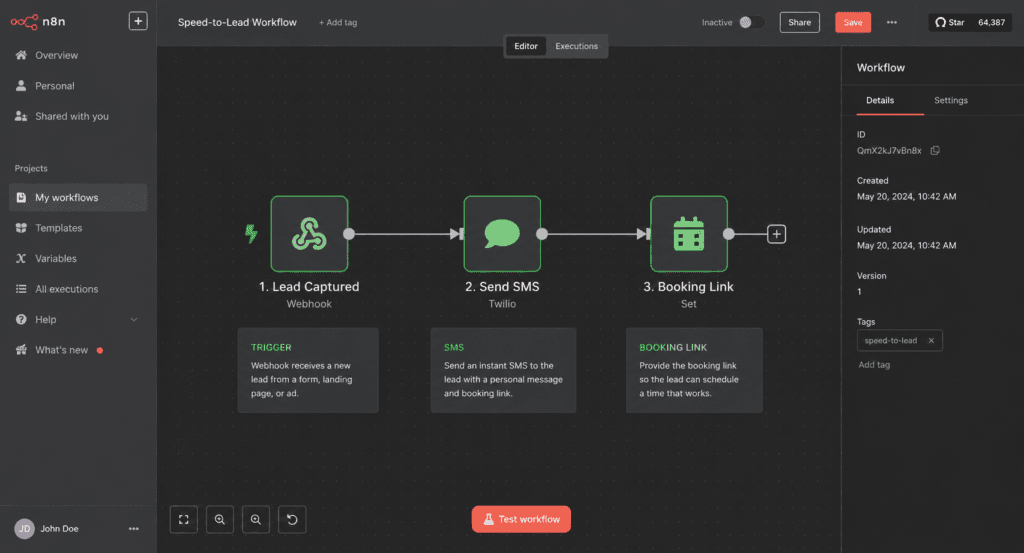Click Booking Link node output connector
1024x553 pixels.
click(729, 234)
